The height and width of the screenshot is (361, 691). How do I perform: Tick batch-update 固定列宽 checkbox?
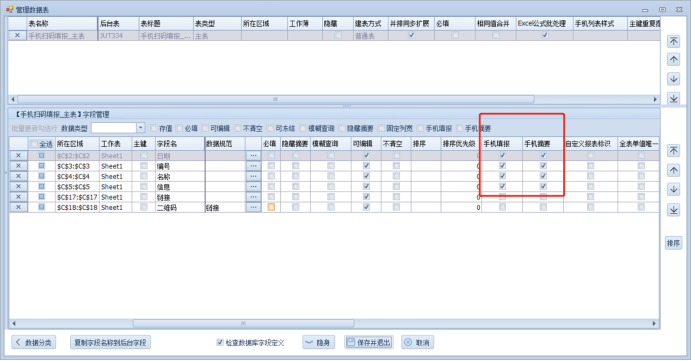381,128
